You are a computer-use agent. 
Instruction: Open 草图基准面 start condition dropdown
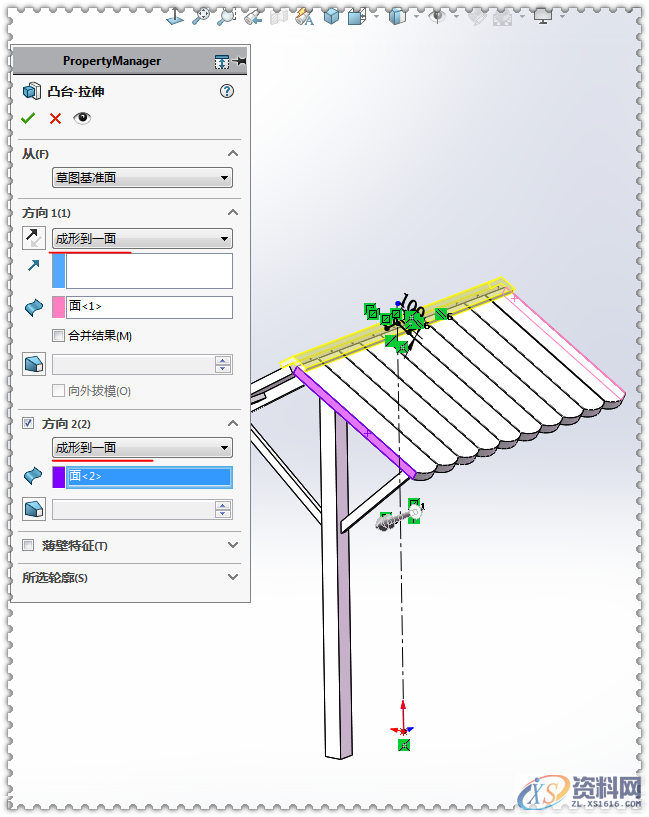coord(142,178)
